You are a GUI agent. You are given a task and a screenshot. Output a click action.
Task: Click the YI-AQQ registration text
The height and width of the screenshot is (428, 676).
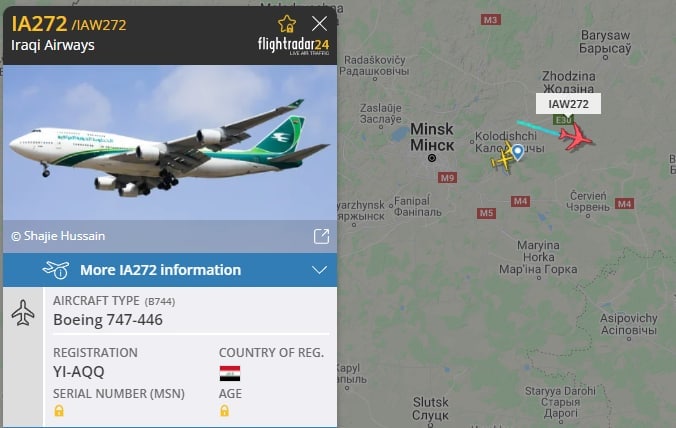pyautogui.click(x=78, y=371)
